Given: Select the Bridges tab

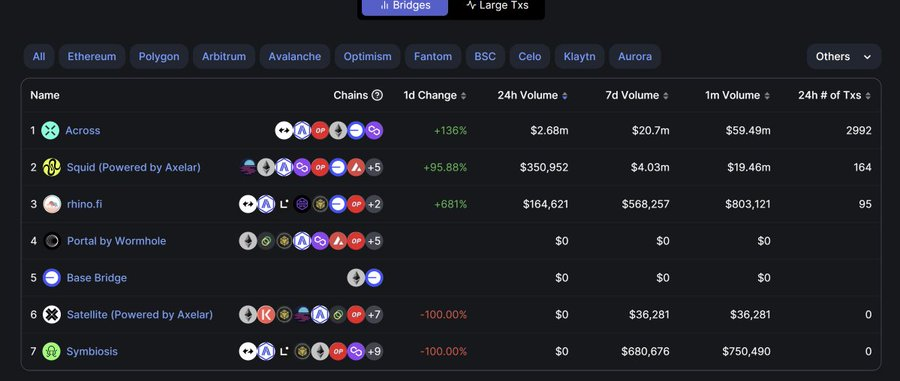Looking at the screenshot, I should pyautogui.click(x=405, y=6).
